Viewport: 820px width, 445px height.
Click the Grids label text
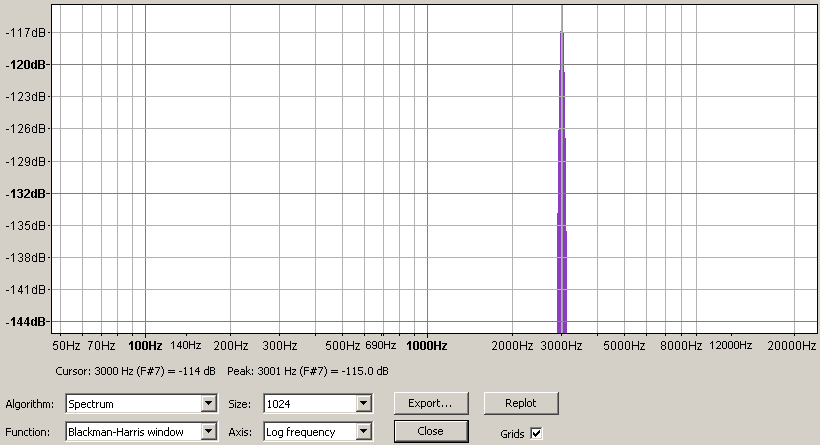point(512,434)
